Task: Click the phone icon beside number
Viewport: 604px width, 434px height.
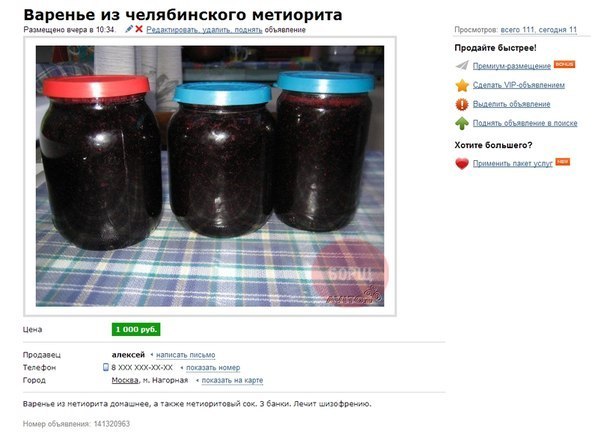Action: [106, 367]
